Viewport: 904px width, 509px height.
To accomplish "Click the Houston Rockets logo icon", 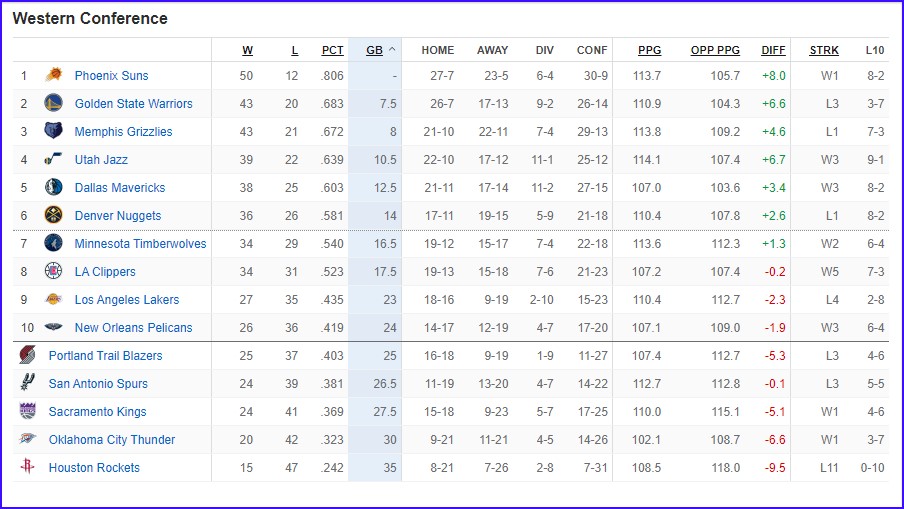I will tap(27, 467).
